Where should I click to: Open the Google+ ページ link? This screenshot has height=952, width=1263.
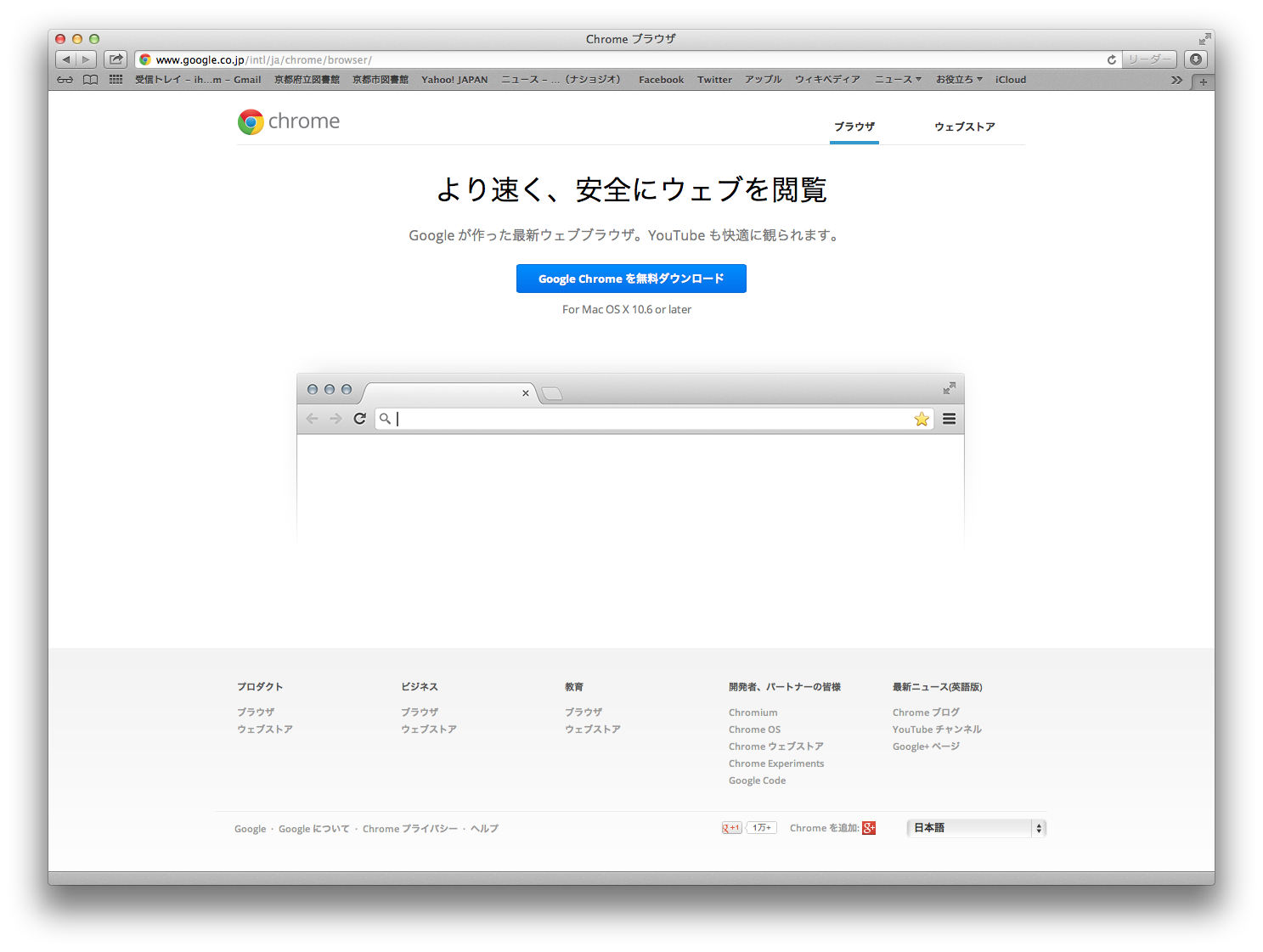click(926, 746)
